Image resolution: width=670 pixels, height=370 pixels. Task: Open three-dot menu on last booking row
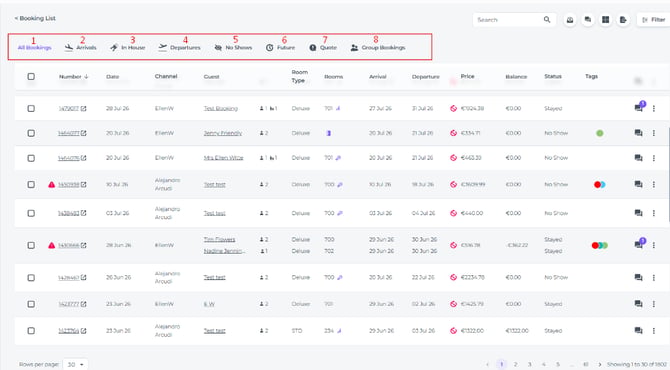pos(653,331)
